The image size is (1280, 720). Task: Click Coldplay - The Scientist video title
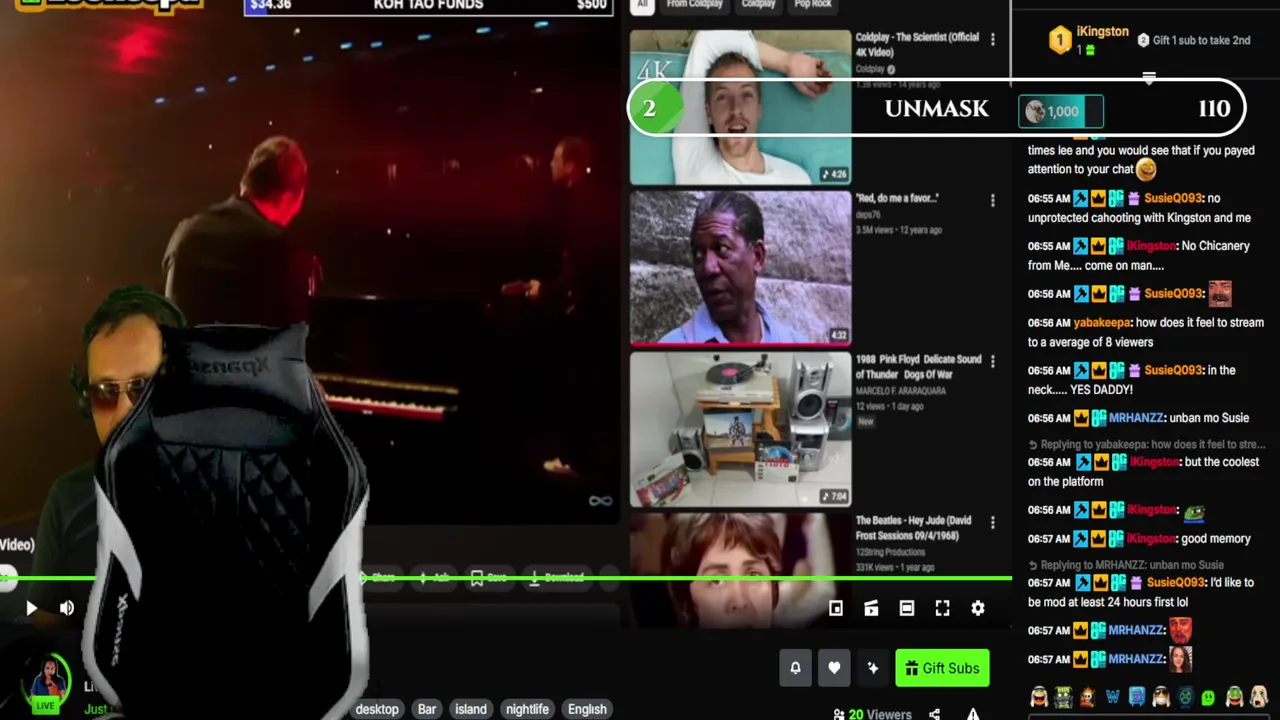(917, 44)
